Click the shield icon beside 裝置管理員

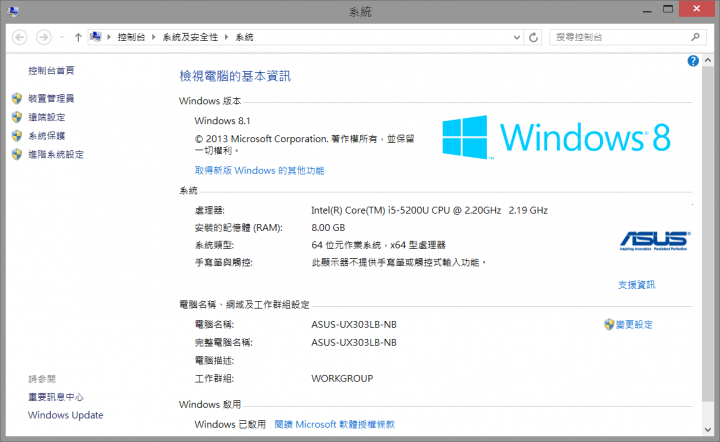tap(17, 98)
